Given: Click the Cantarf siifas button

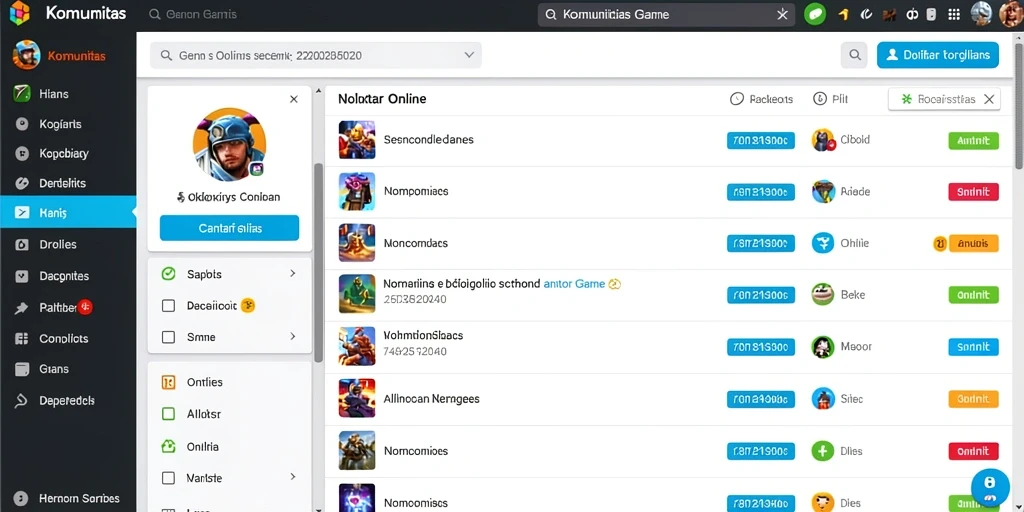Looking at the screenshot, I should point(229,229).
